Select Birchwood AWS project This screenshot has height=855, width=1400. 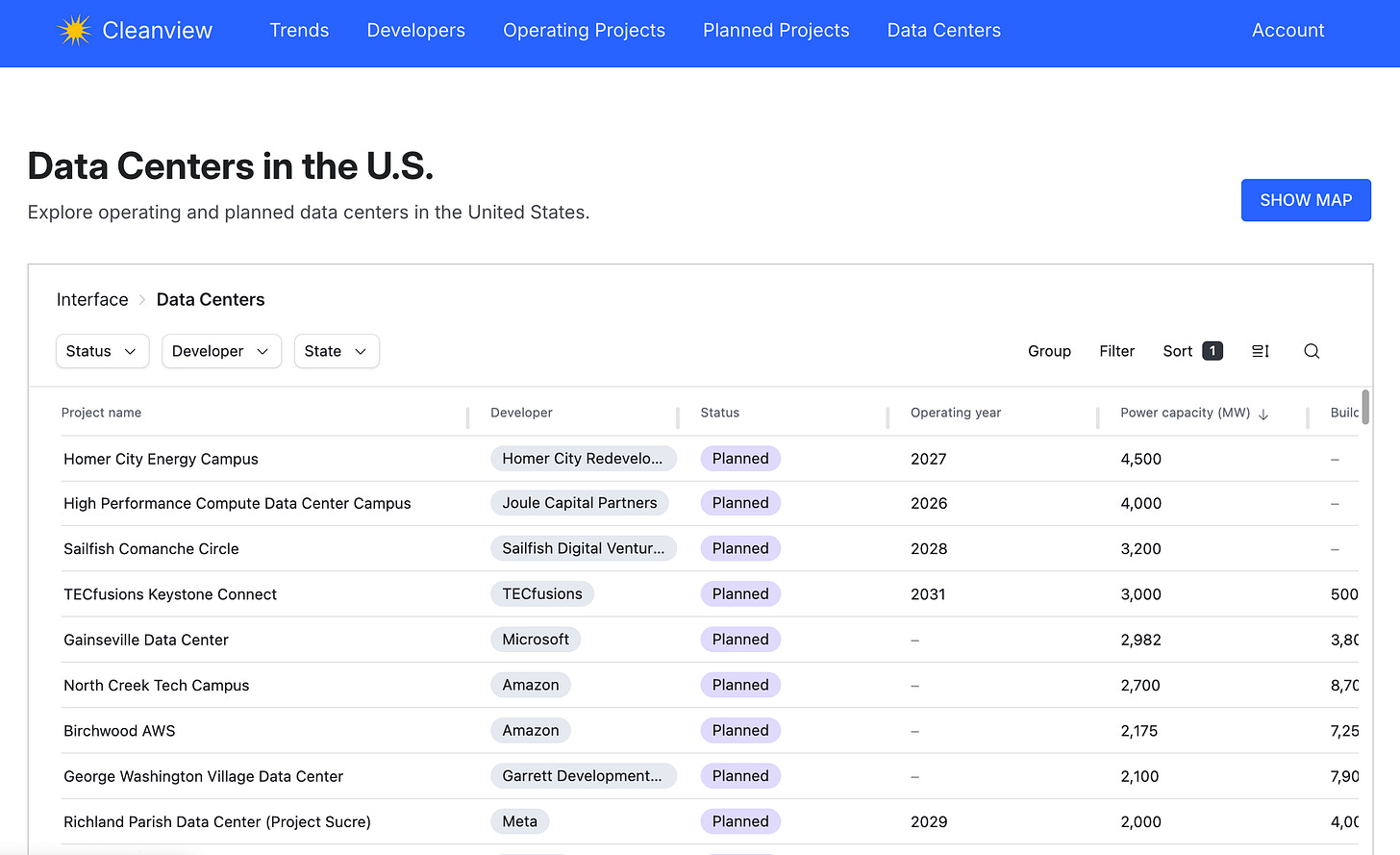(x=119, y=731)
